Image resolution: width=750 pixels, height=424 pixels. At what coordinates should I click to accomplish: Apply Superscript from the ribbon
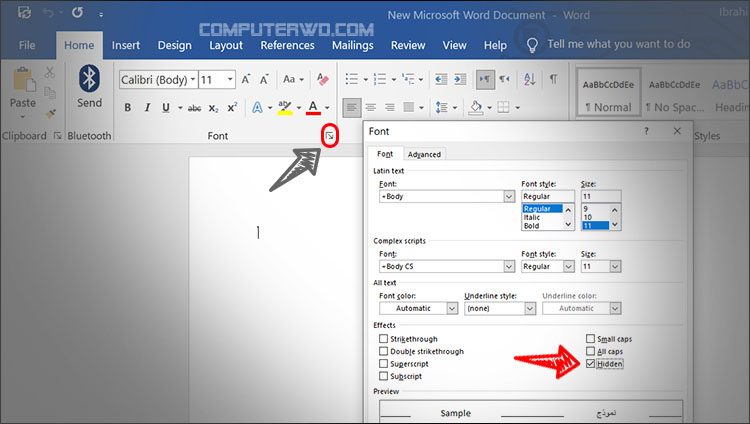(232, 108)
